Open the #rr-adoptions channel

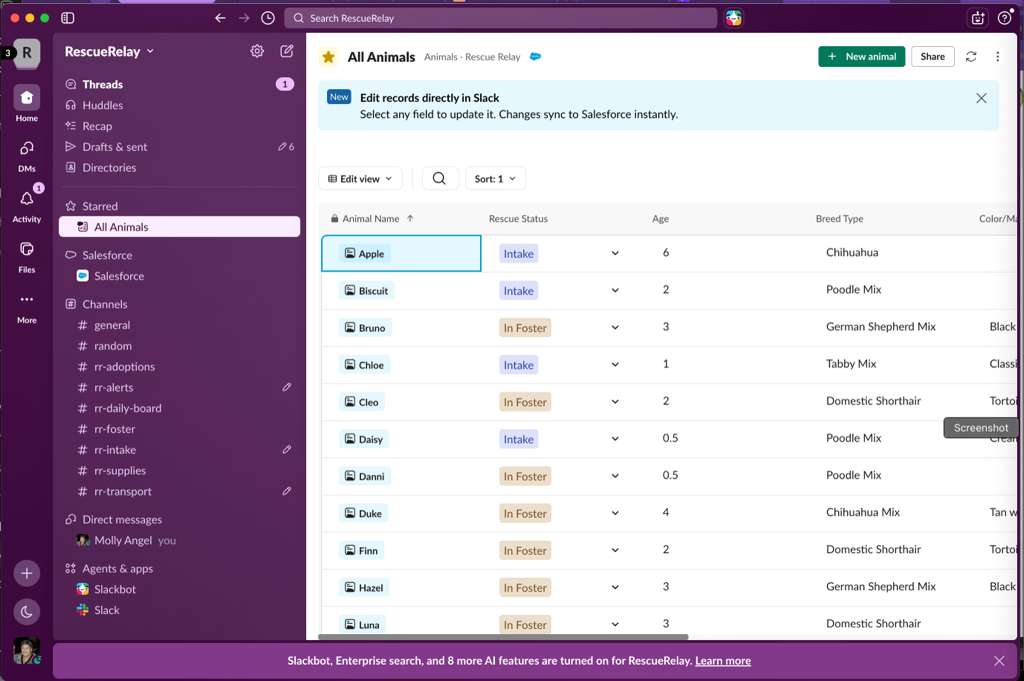(179, 366)
